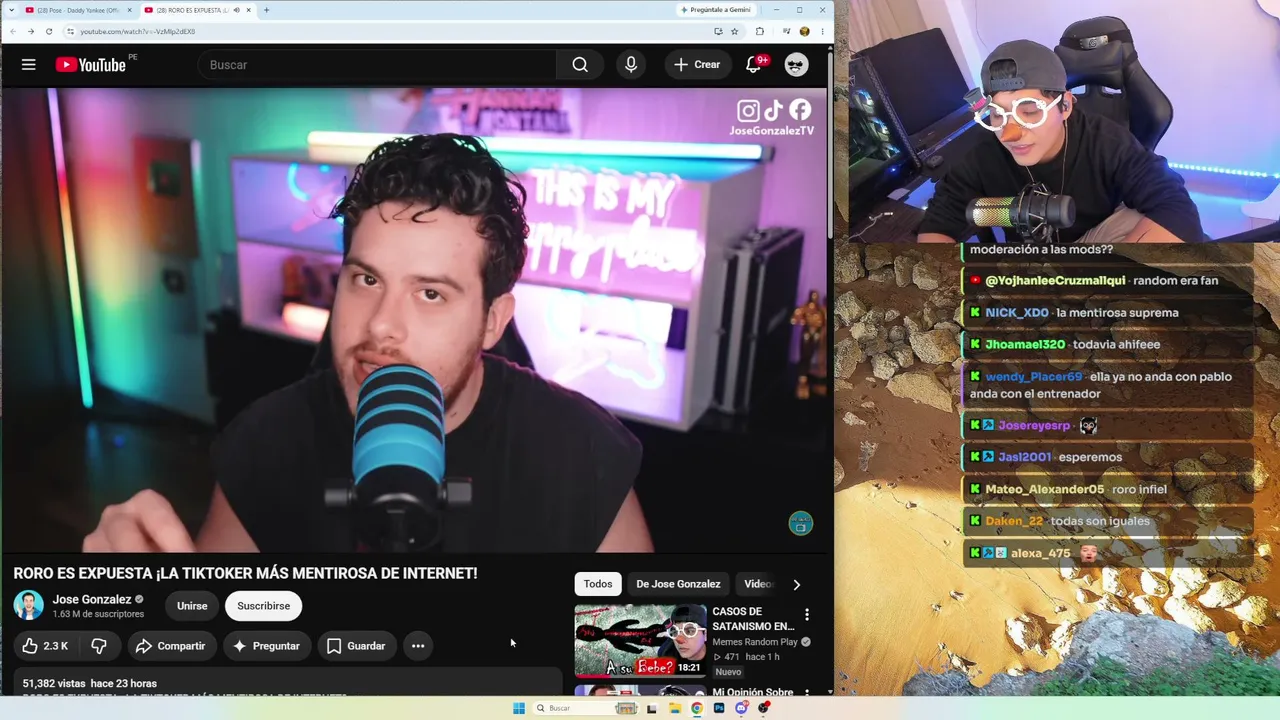Viewport: 1280px width, 720px height.
Task: Bookmark this page with star icon
Action: point(734,31)
